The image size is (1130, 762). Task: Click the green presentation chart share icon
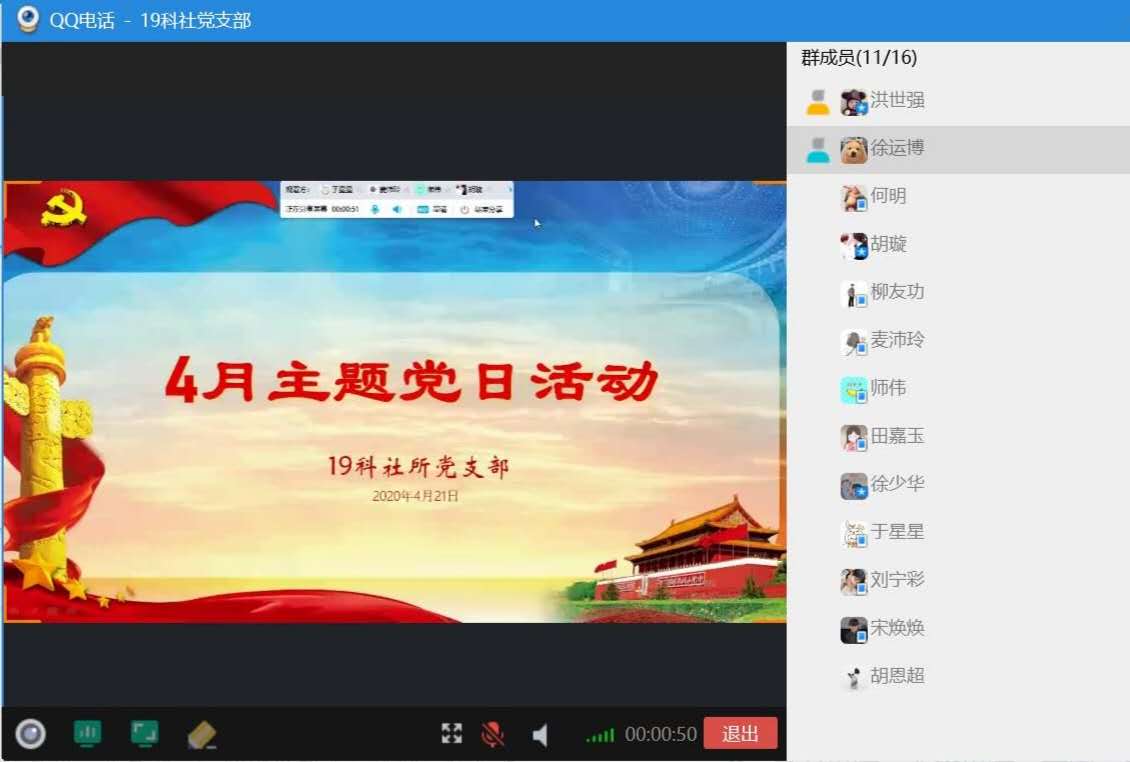[x=88, y=734]
